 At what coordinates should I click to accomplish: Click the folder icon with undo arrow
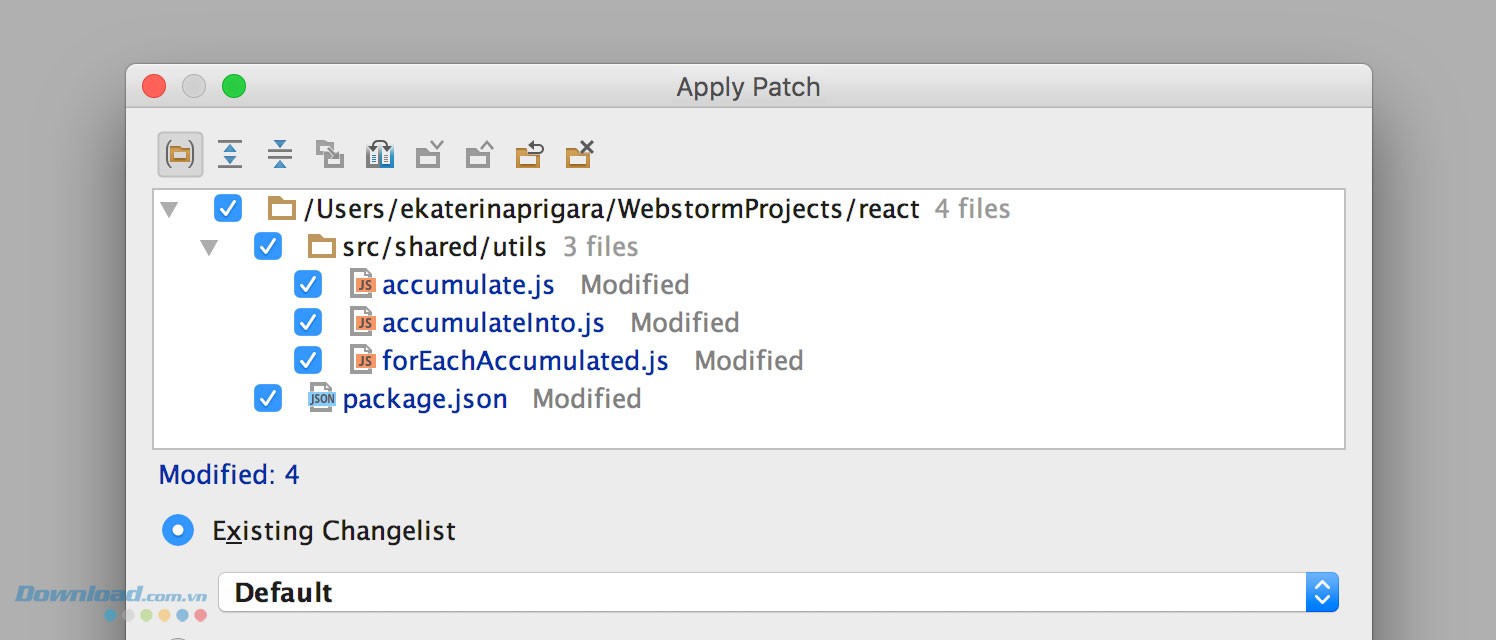[x=529, y=154]
